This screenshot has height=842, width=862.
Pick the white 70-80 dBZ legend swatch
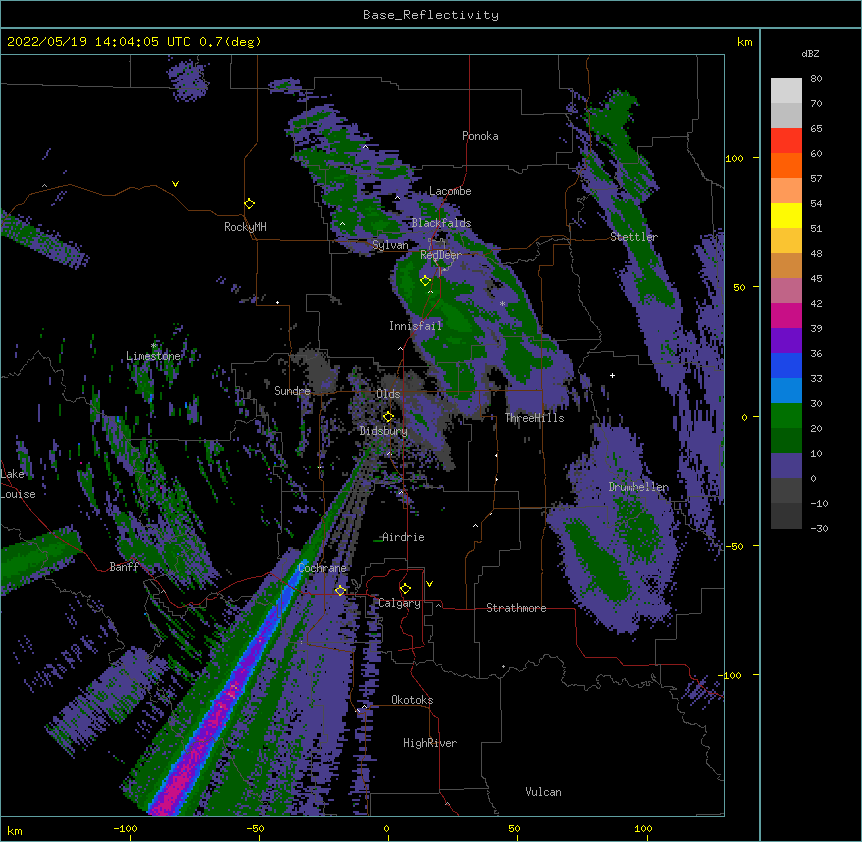pos(786,91)
